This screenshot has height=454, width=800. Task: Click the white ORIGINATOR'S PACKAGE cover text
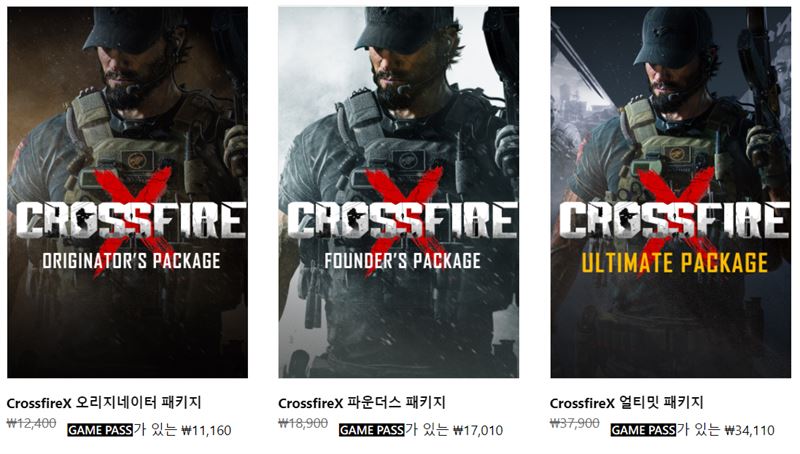(x=131, y=261)
